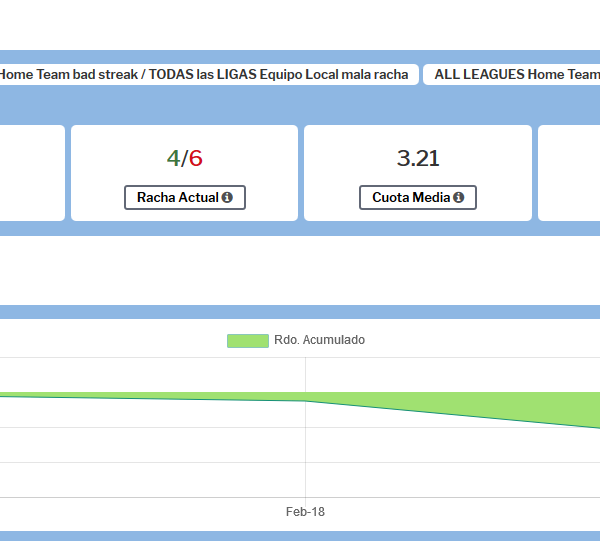Screen dimensions: 600x548
Task: Click the blue bar below the Feb-18 axis
Action: [x=300, y=537]
